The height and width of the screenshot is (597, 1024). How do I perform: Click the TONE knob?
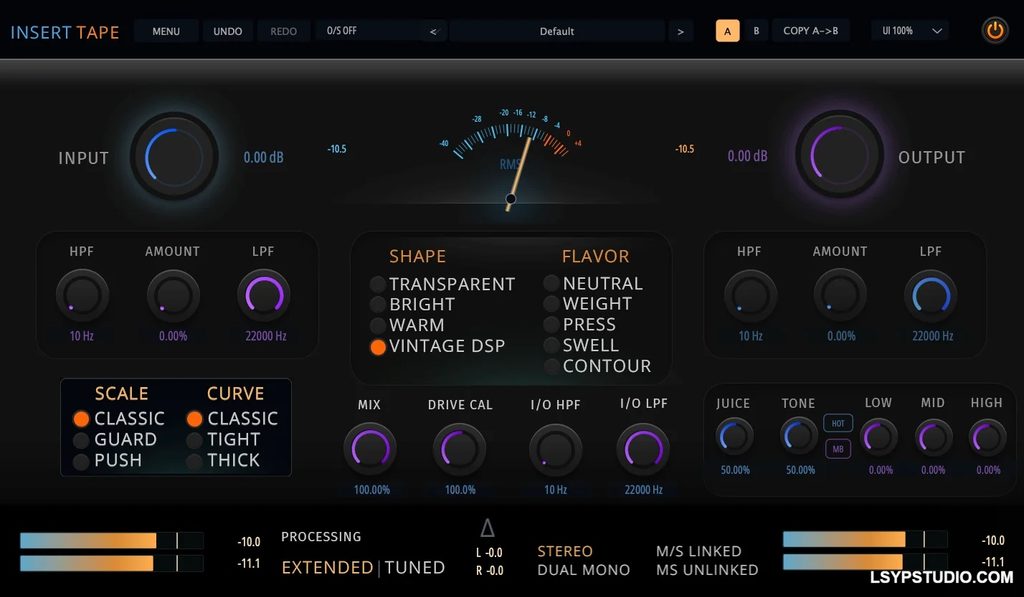click(799, 436)
